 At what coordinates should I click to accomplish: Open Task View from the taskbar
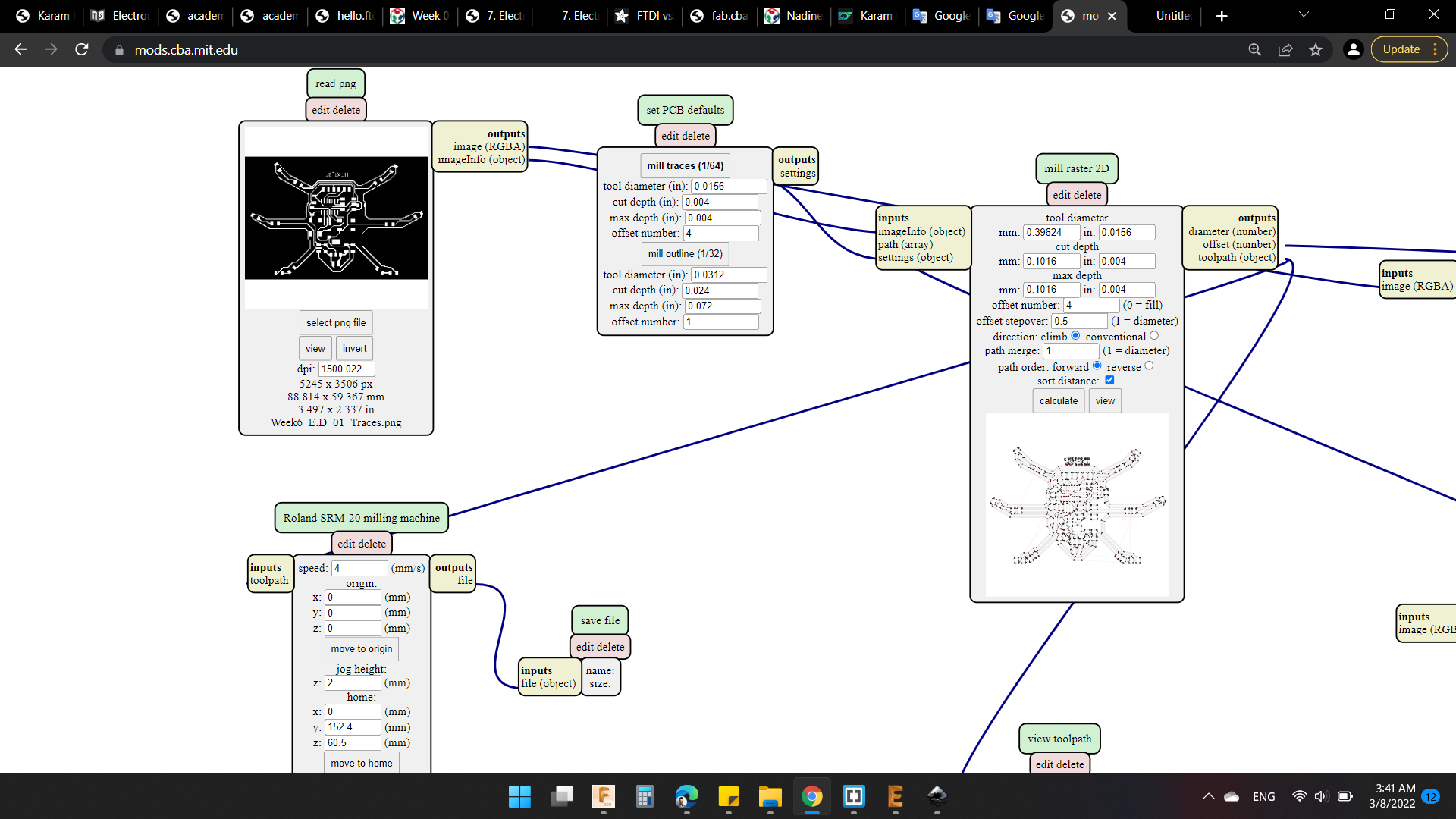pyautogui.click(x=562, y=796)
